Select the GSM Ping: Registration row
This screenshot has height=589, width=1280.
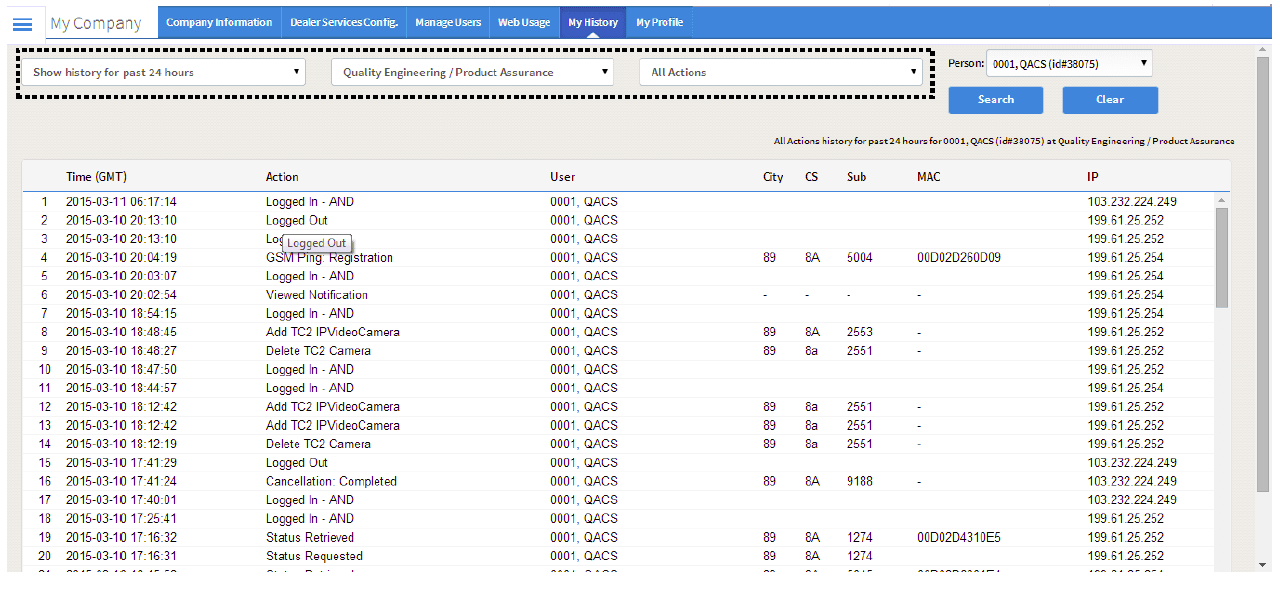pos(329,258)
